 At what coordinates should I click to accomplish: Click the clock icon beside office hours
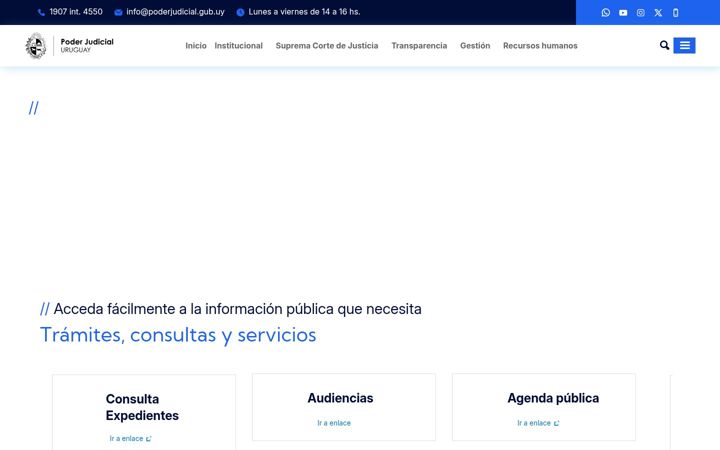pyautogui.click(x=240, y=12)
